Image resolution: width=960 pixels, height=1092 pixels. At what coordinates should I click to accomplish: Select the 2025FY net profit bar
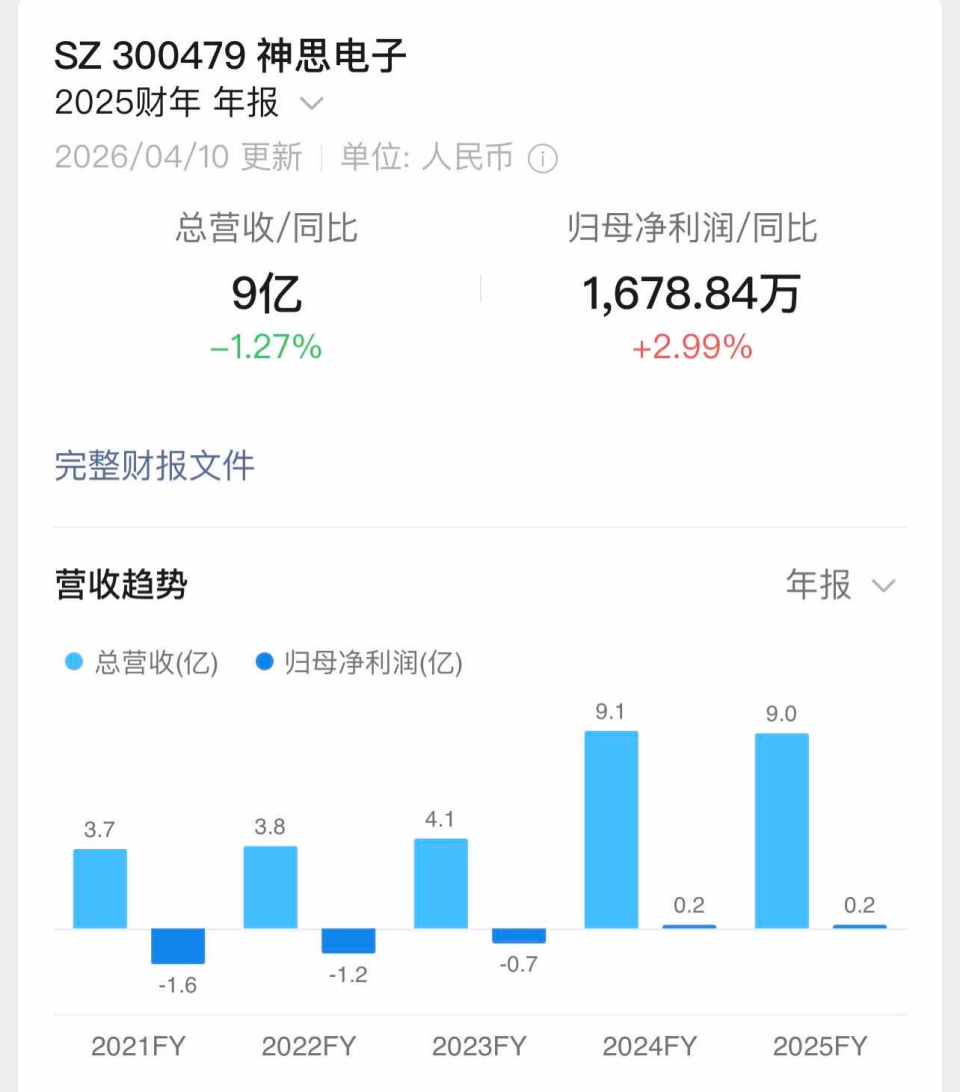coord(860,926)
